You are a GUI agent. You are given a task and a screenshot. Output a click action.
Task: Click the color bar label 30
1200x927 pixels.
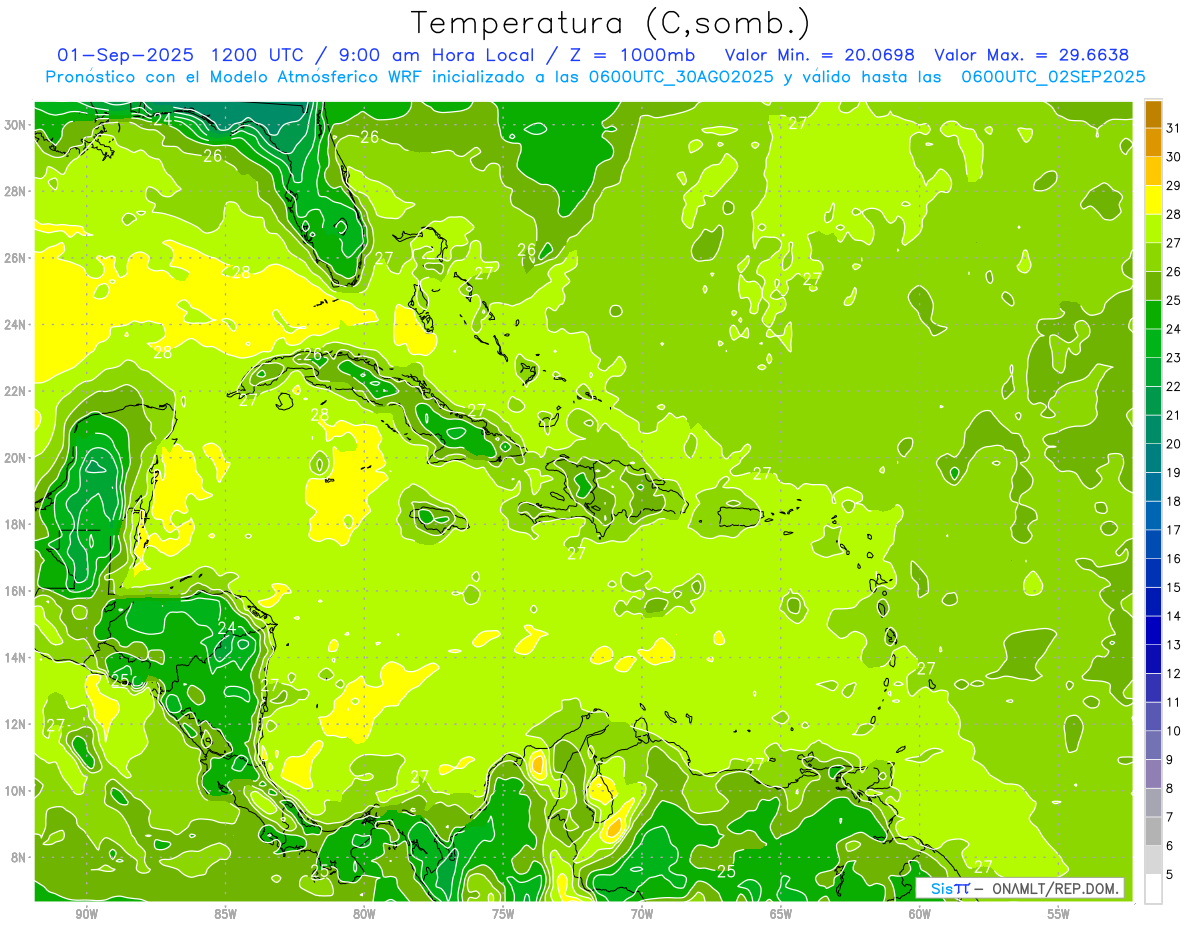pos(1174,156)
